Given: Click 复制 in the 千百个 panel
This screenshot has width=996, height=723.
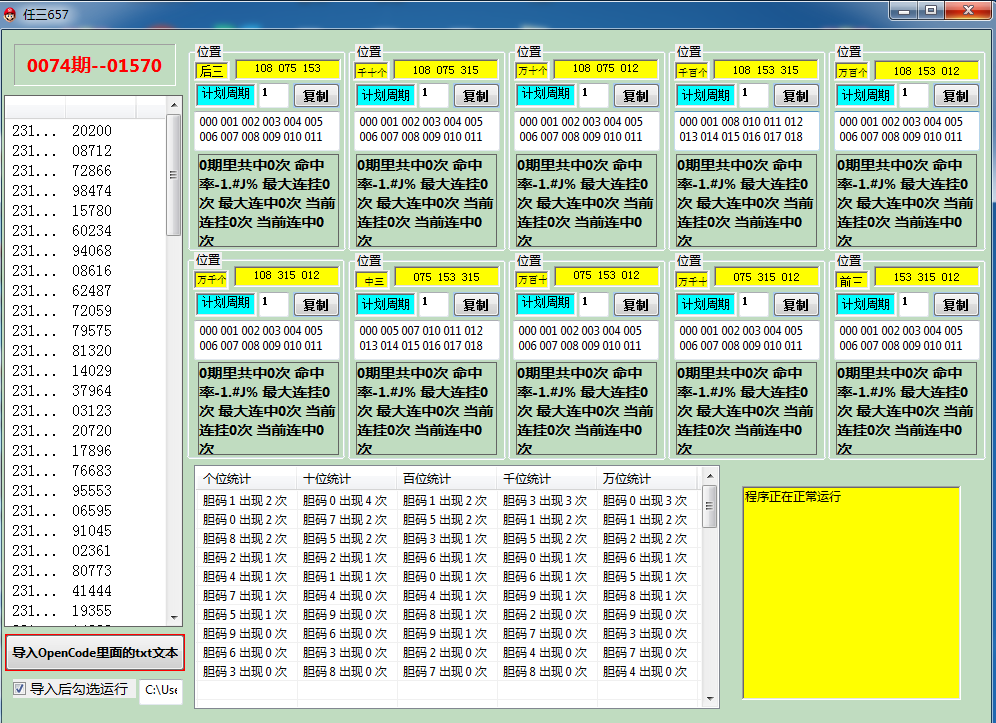Looking at the screenshot, I should (796, 96).
